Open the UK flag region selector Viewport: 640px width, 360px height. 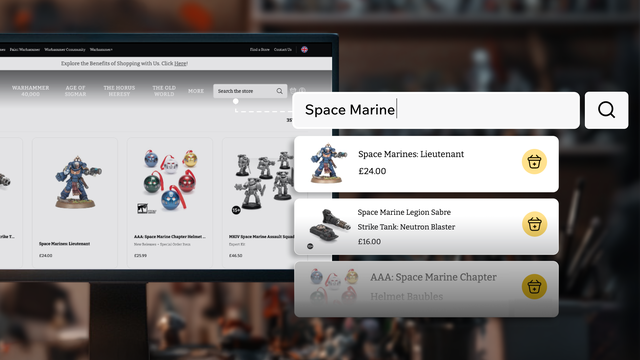tap(304, 49)
